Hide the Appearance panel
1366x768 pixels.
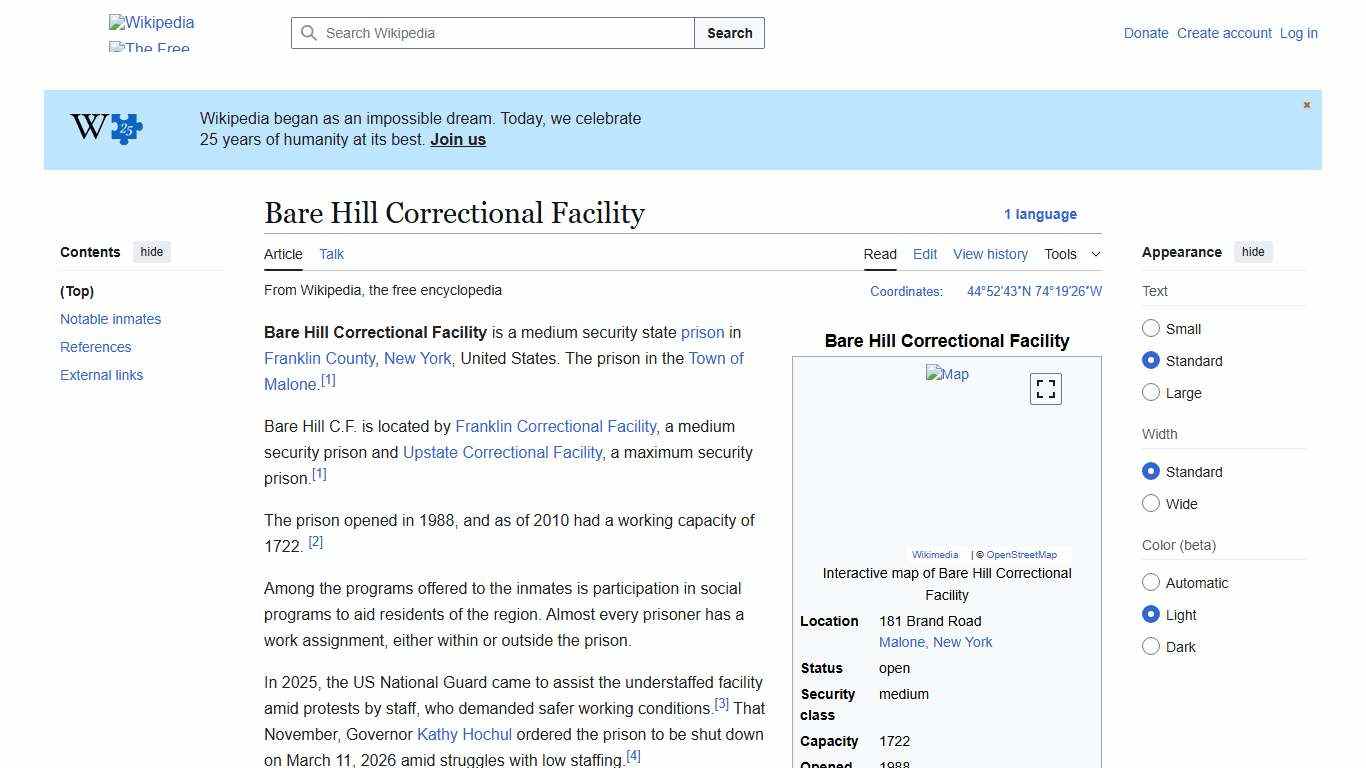[1253, 252]
